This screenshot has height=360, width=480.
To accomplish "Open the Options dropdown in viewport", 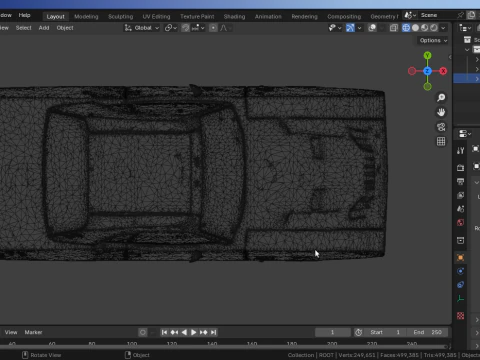I will [x=433, y=40].
